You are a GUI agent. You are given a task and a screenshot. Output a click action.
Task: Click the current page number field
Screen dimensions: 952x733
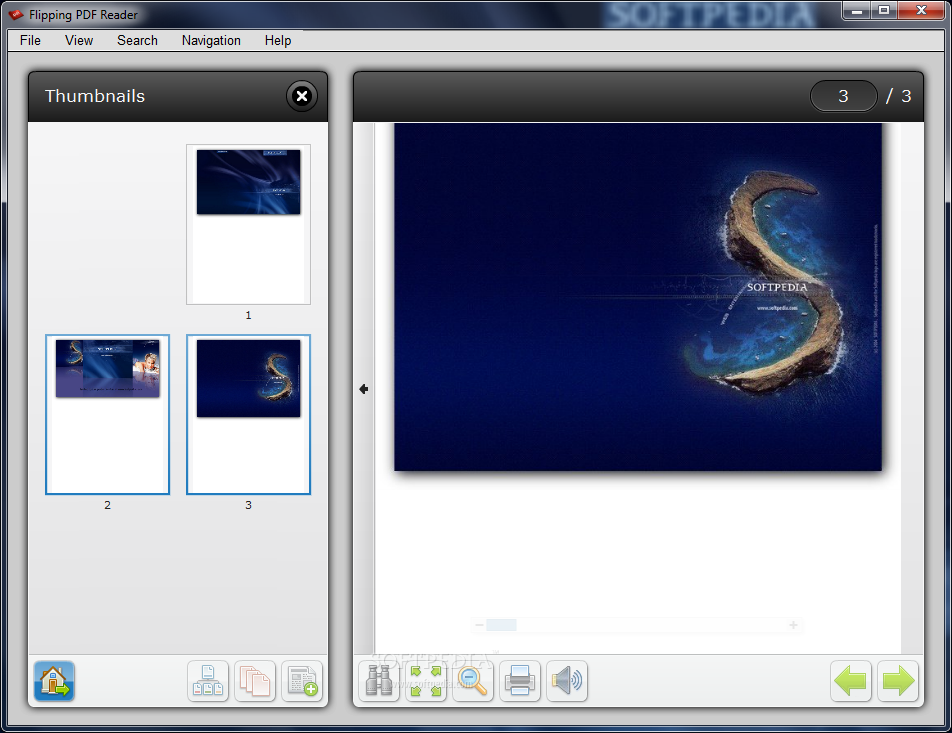843,96
